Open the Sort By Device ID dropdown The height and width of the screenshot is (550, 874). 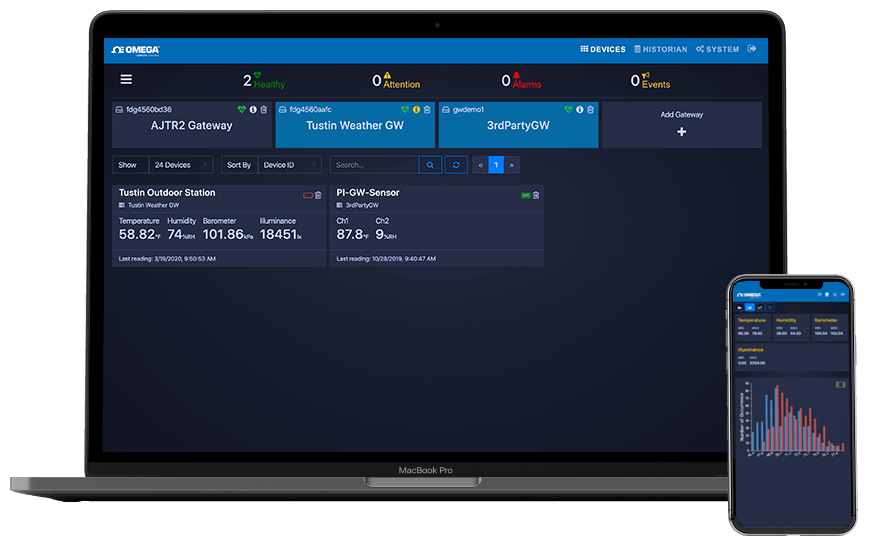point(290,165)
